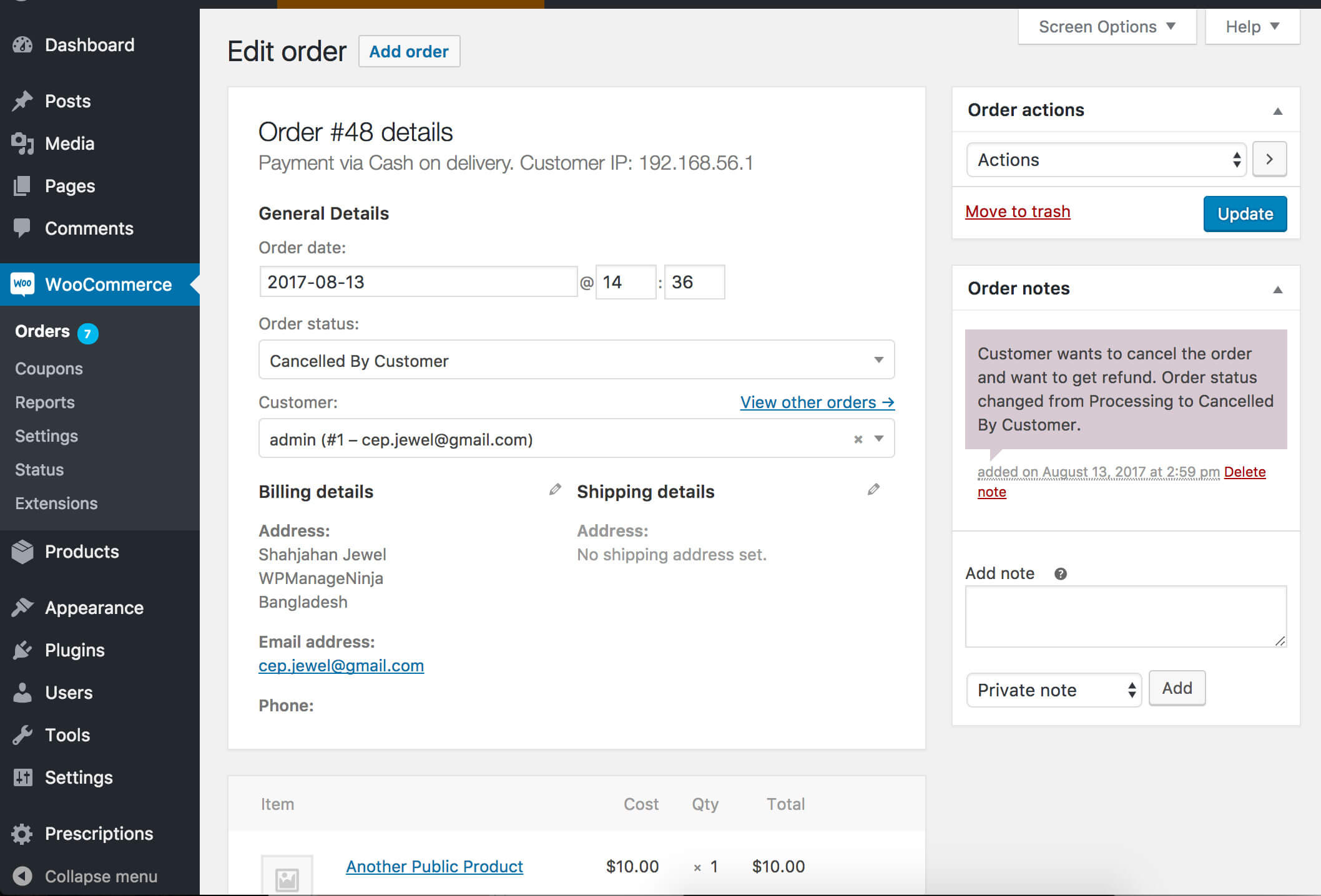Click the 'Qty' column header

click(705, 804)
